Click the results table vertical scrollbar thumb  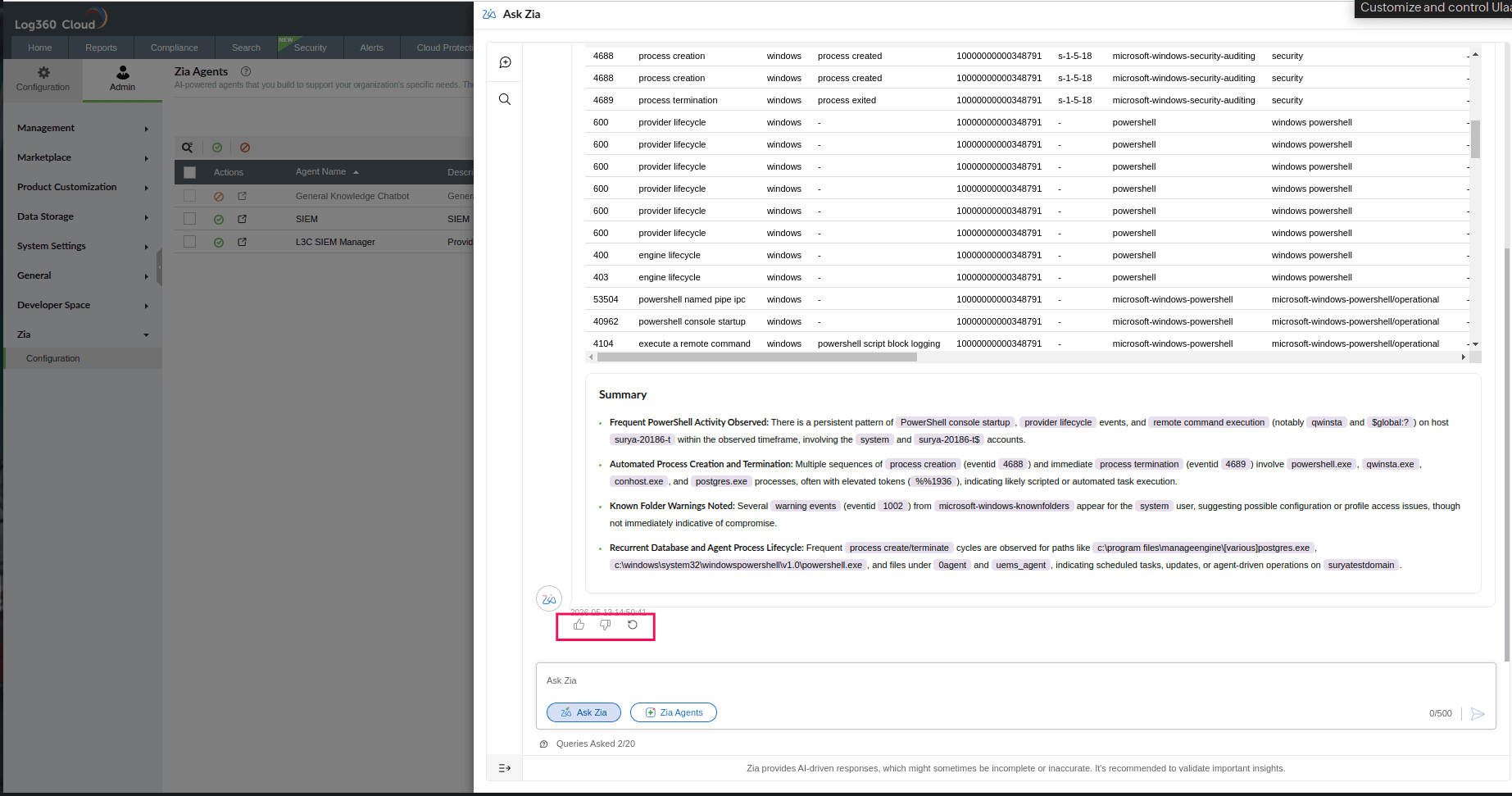click(1475, 139)
